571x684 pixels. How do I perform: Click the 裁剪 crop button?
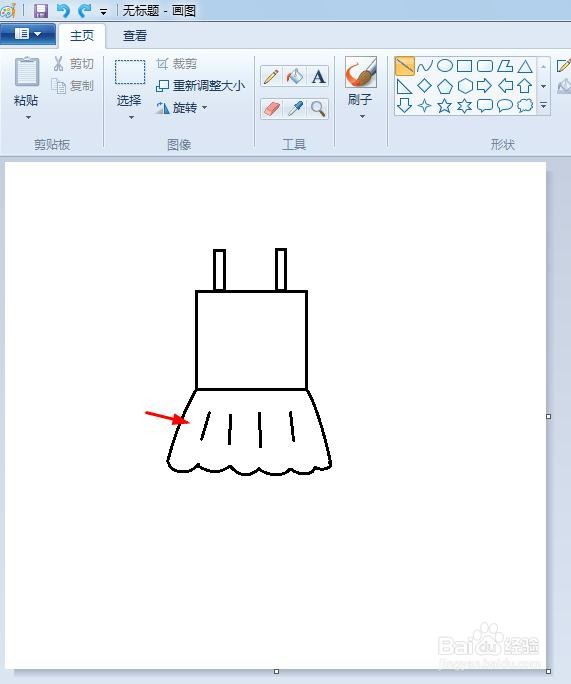[177, 64]
